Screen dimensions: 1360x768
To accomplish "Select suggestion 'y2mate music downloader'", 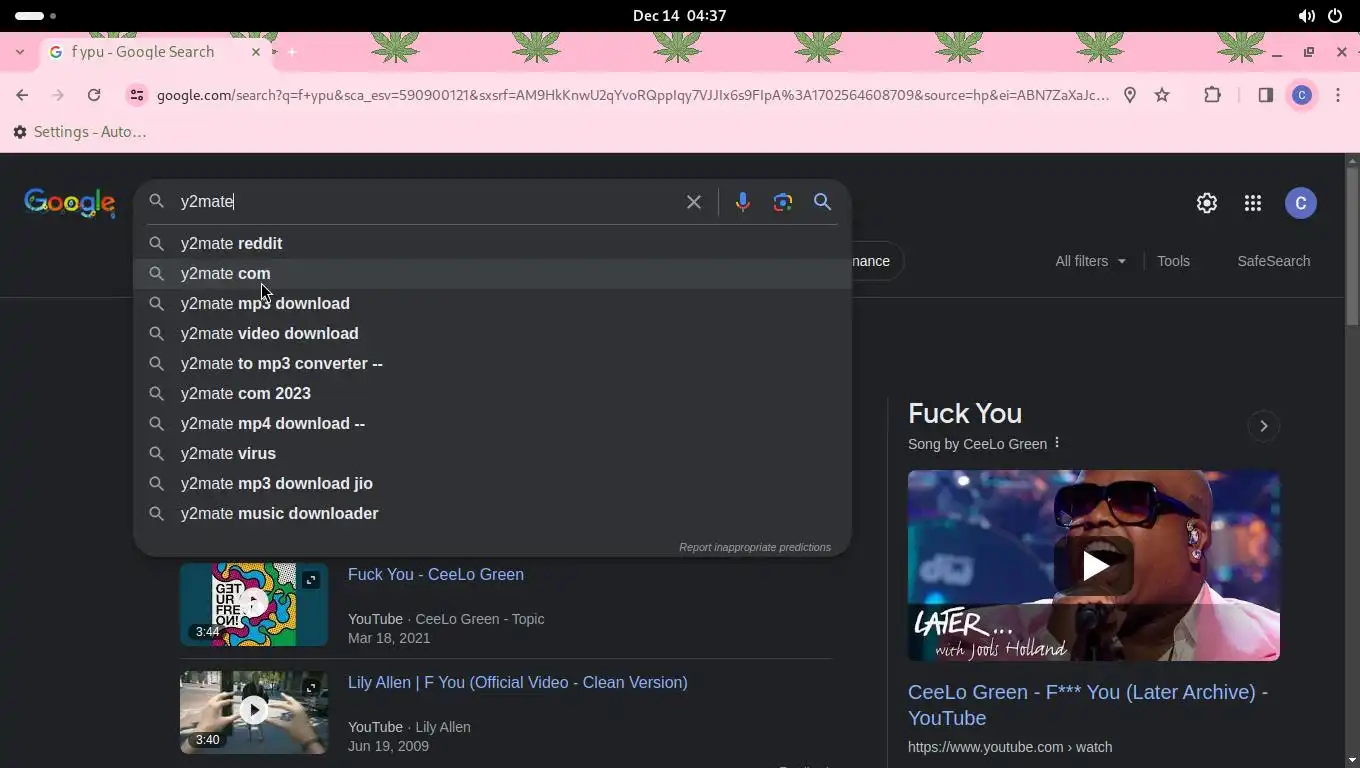I will coord(492,513).
